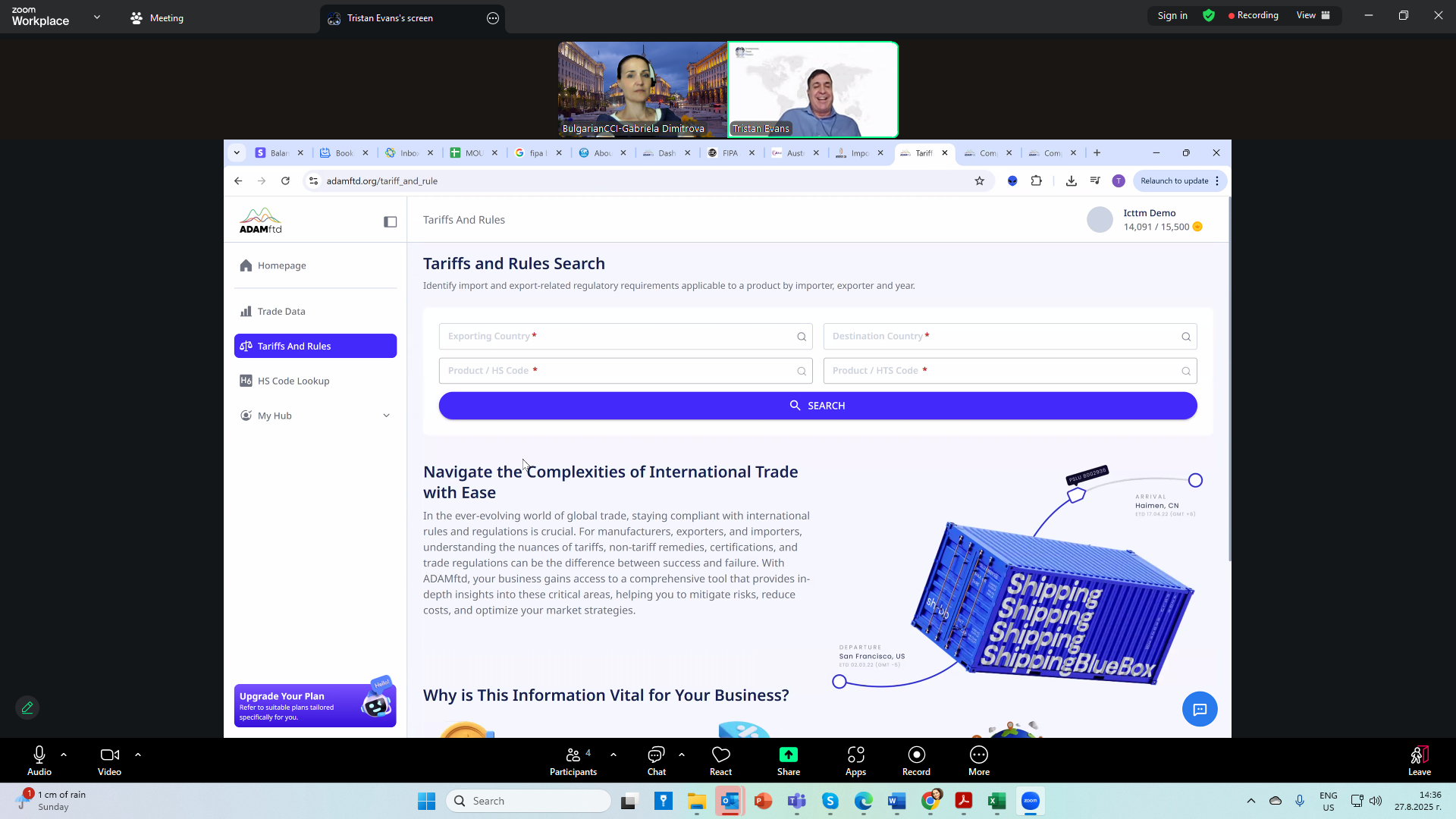
Task: Open the Zoom View menu
Action: [x=1313, y=15]
